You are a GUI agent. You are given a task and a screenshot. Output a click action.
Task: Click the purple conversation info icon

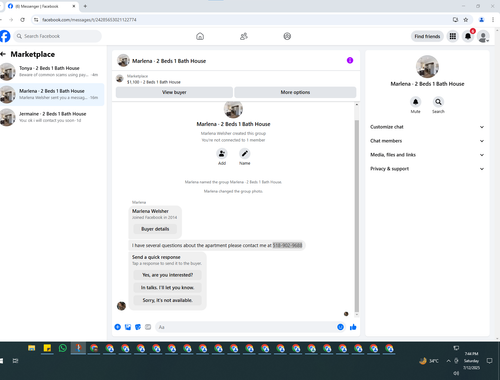pyautogui.click(x=350, y=60)
